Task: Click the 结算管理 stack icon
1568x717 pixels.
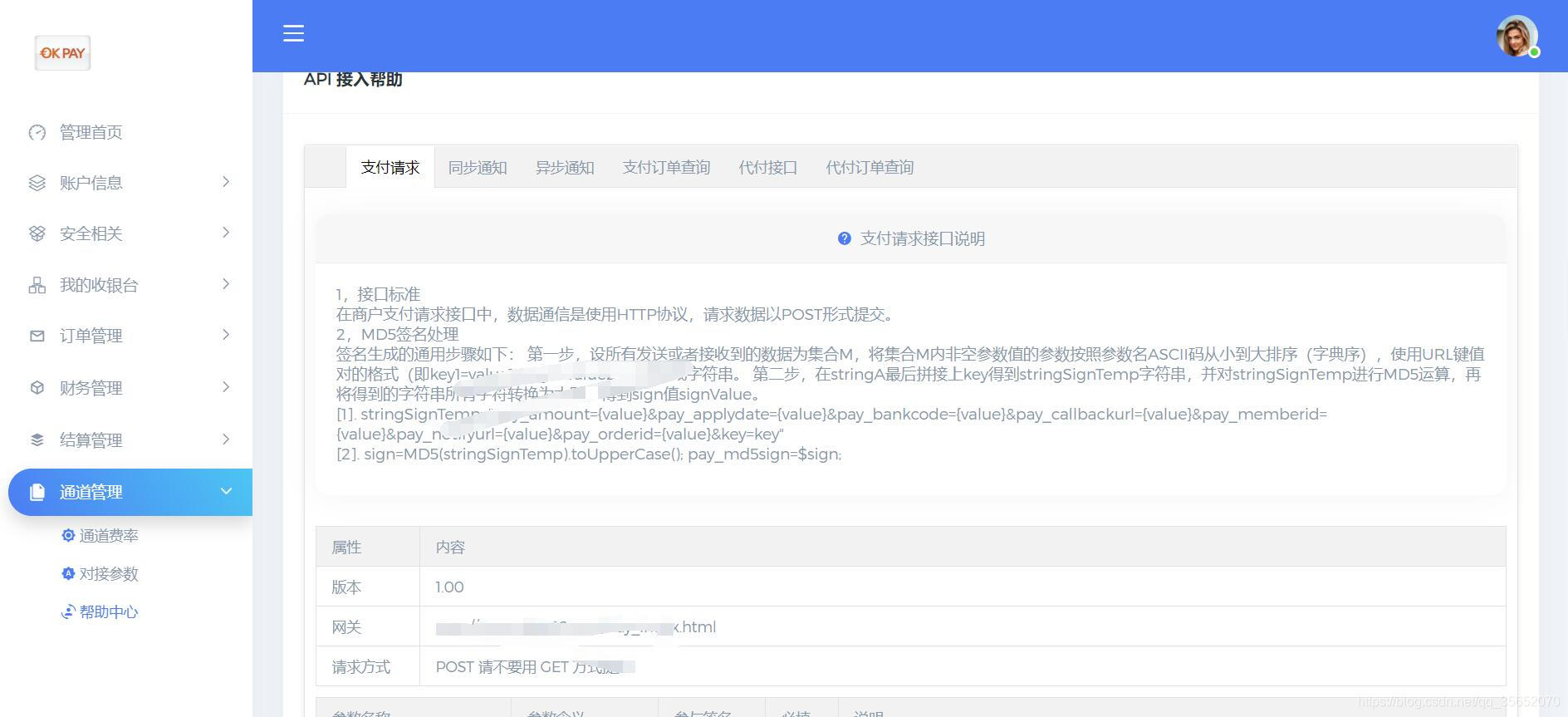Action: click(x=37, y=440)
